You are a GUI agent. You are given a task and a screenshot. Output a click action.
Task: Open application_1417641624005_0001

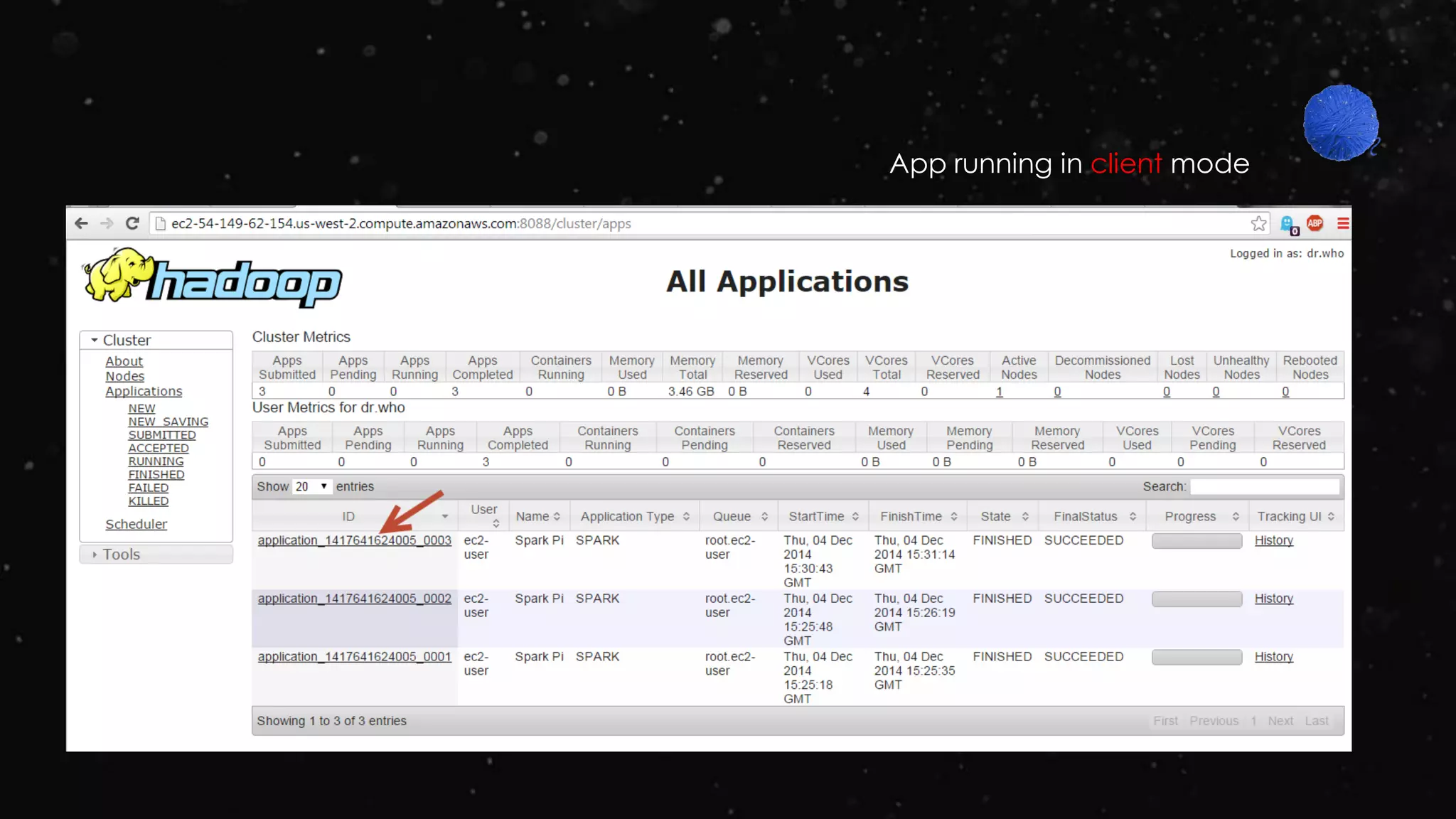(354, 657)
